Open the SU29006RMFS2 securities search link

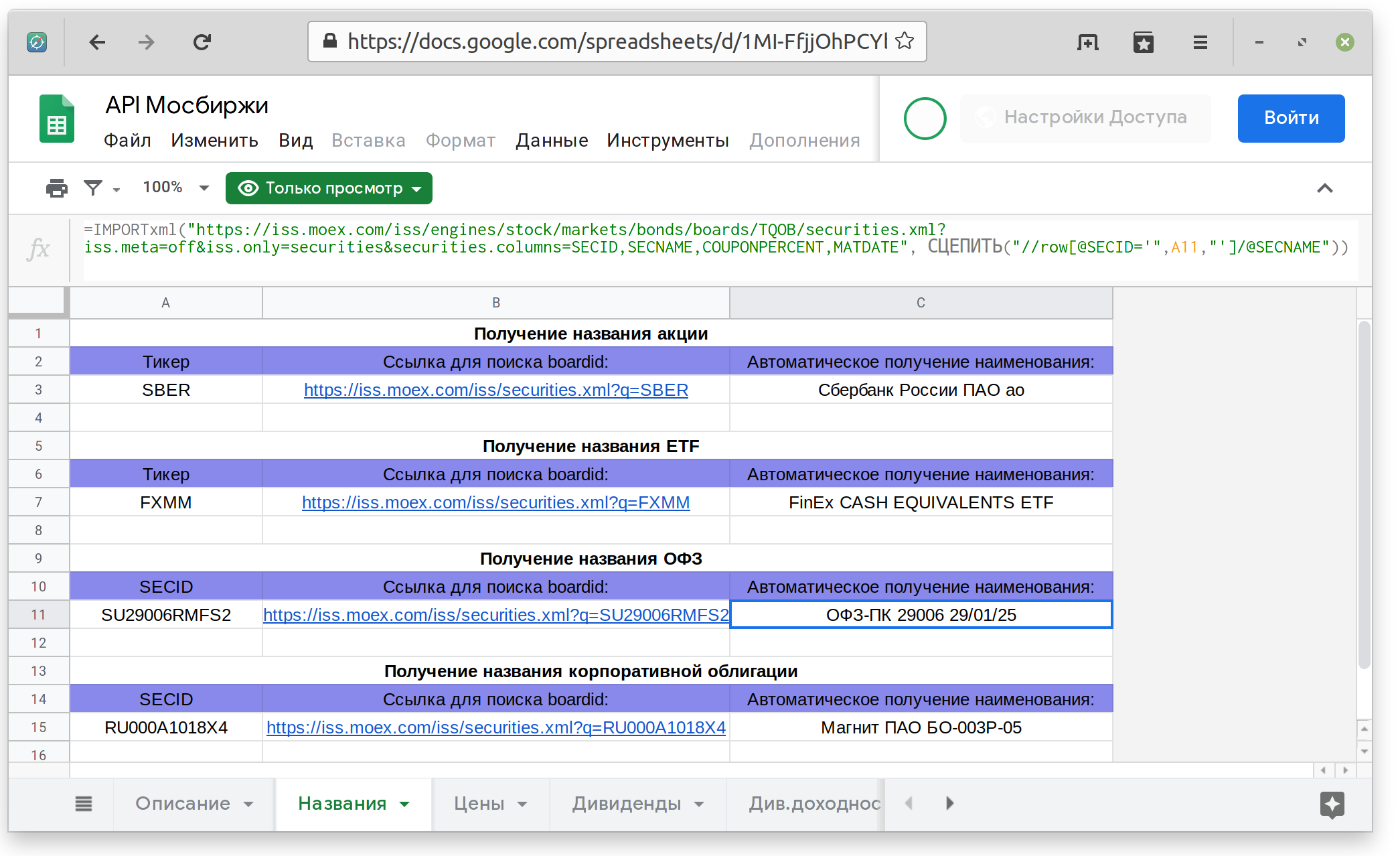click(496, 615)
